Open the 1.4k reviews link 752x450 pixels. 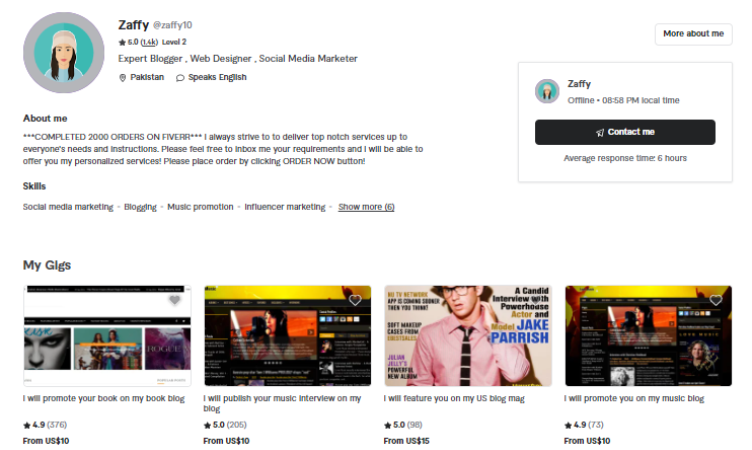coord(149,42)
